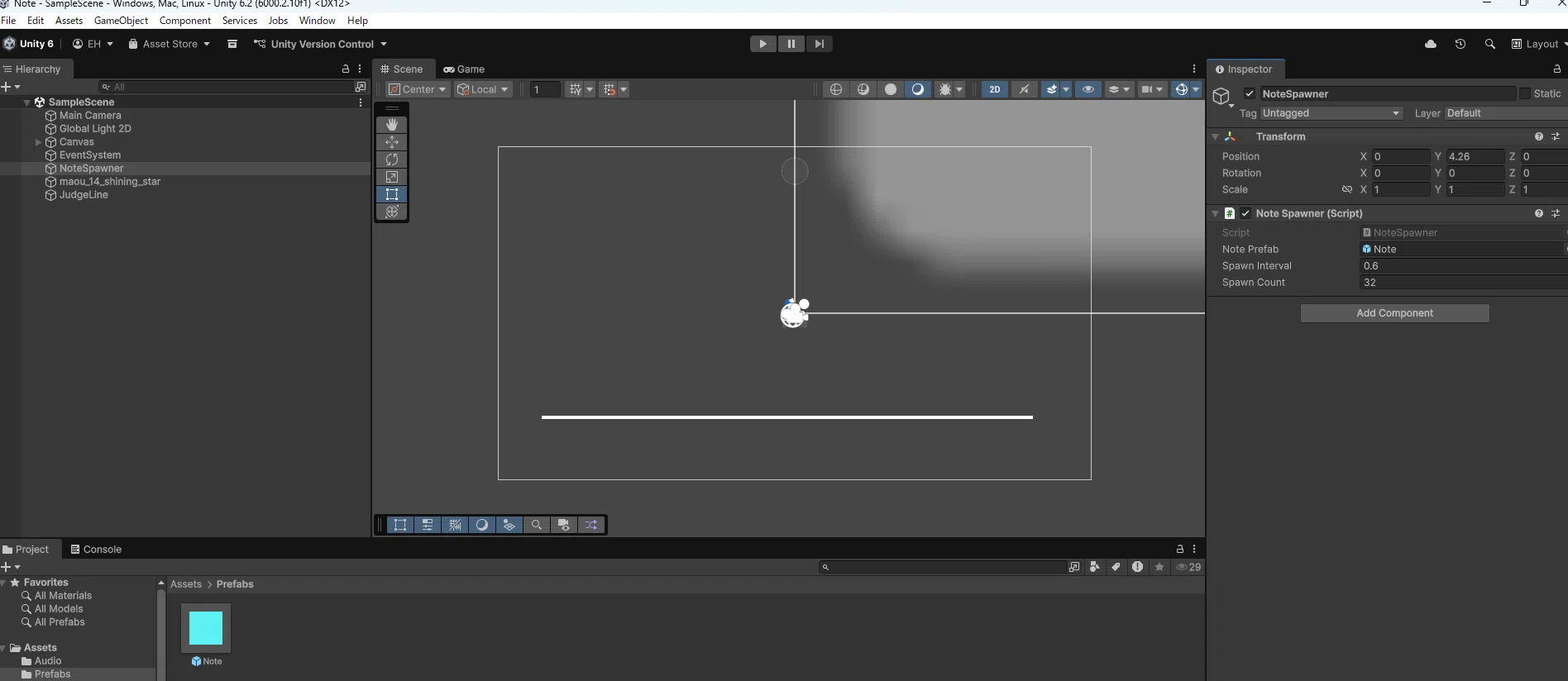Select the Note prefab thumbnail
Screen dimensions: 1568x681
coord(206,628)
